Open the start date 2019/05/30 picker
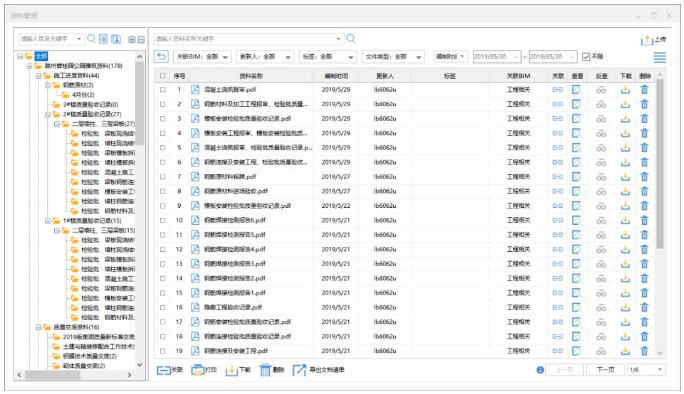 (x=497, y=57)
